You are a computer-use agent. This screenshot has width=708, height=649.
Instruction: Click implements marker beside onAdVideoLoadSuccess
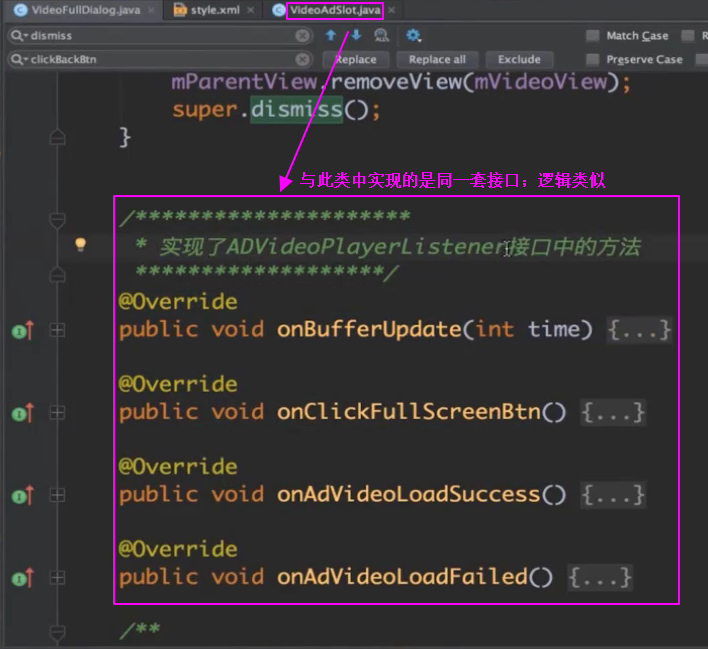point(22,495)
